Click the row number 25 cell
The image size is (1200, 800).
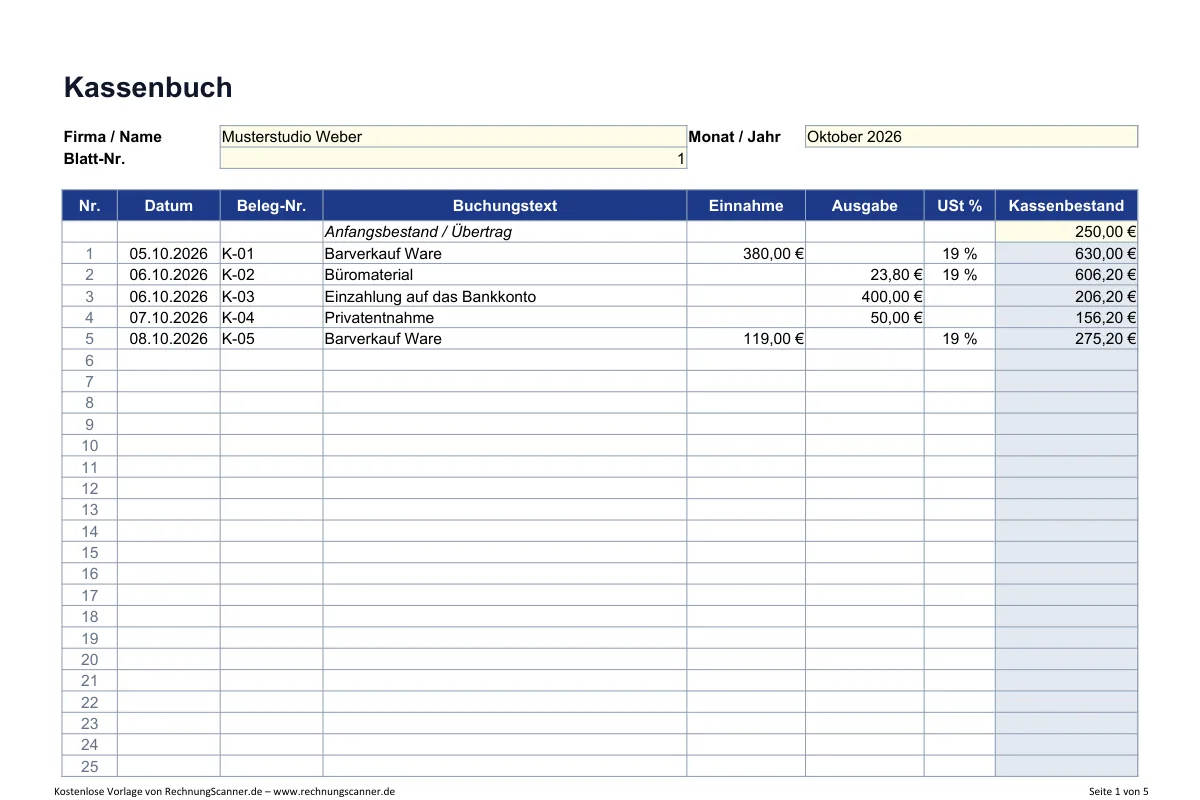pyautogui.click(x=90, y=767)
